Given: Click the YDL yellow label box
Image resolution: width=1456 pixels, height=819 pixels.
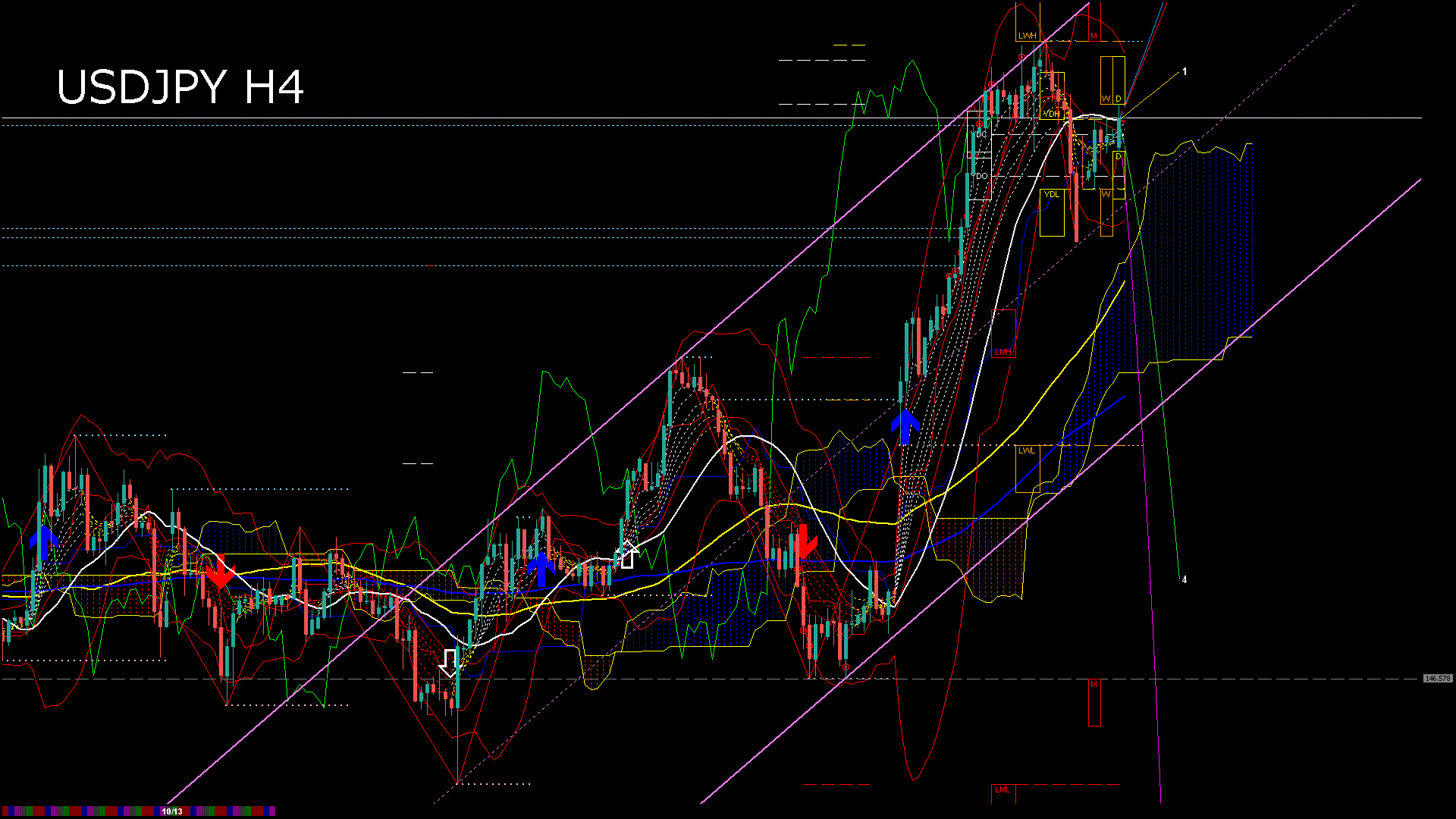Looking at the screenshot, I should [1051, 194].
